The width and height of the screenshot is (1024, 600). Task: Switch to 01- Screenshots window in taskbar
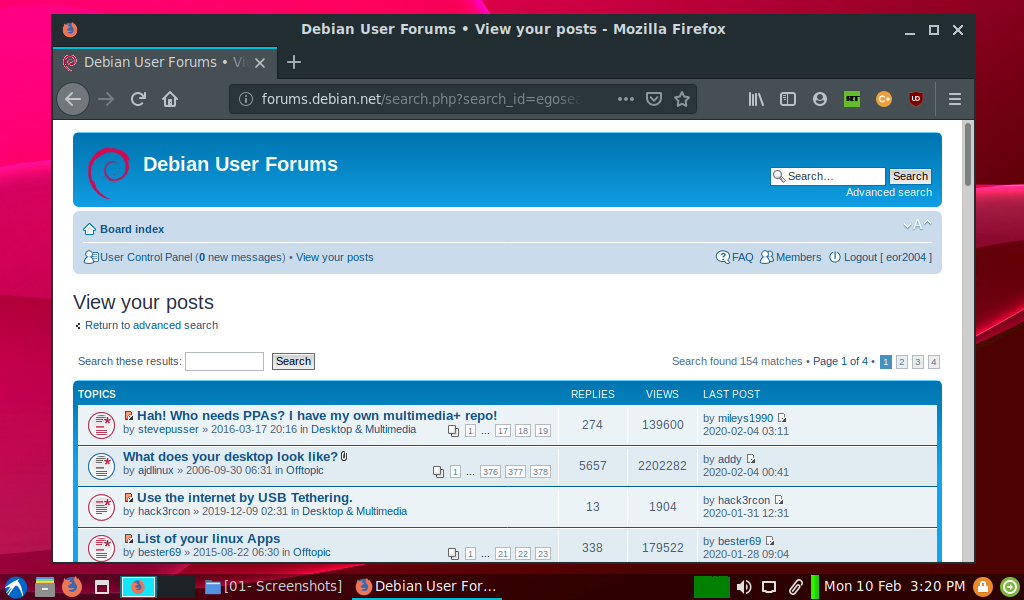pos(274,586)
